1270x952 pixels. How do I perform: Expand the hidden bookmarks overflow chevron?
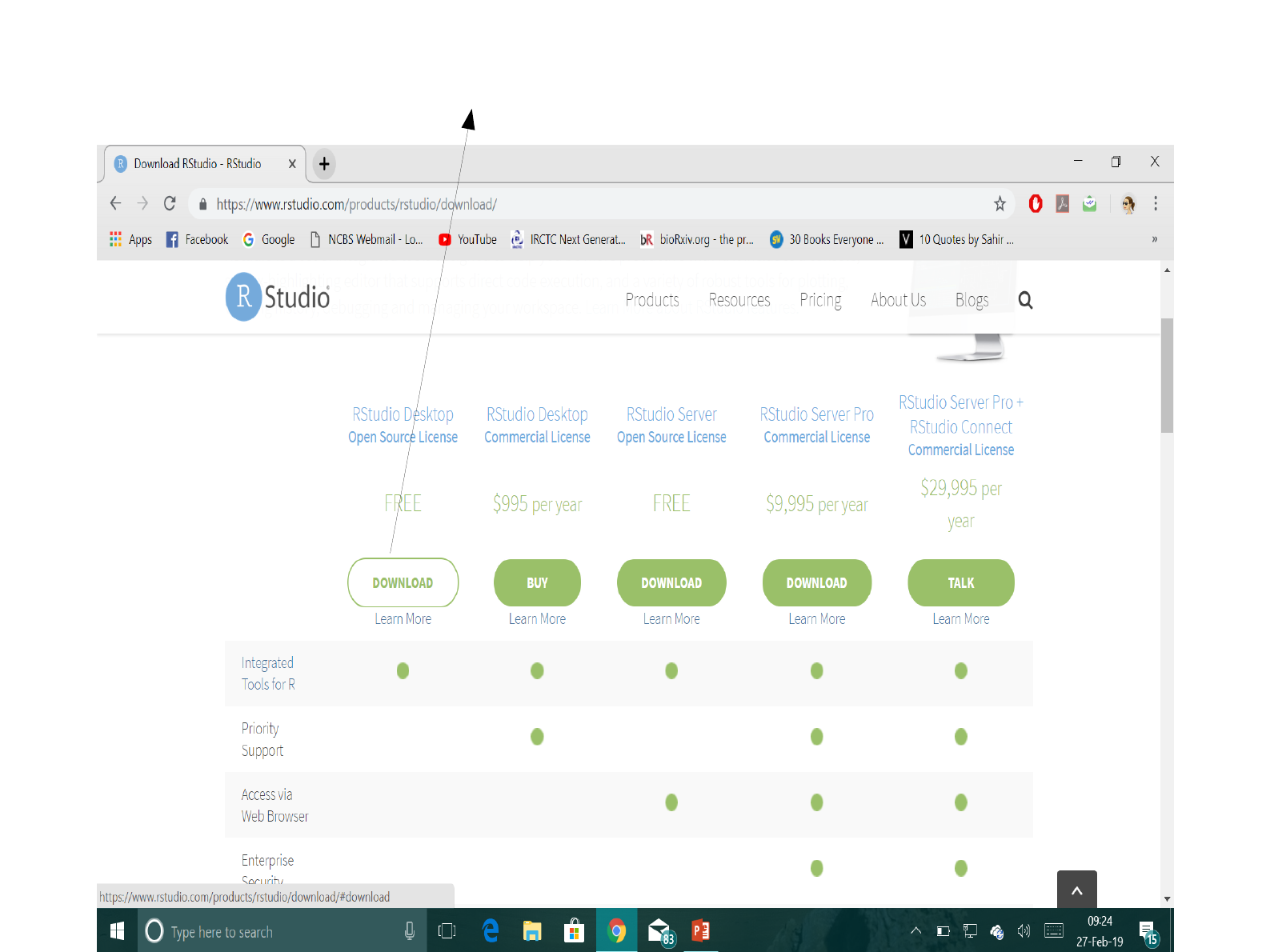[x=1155, y=239]
